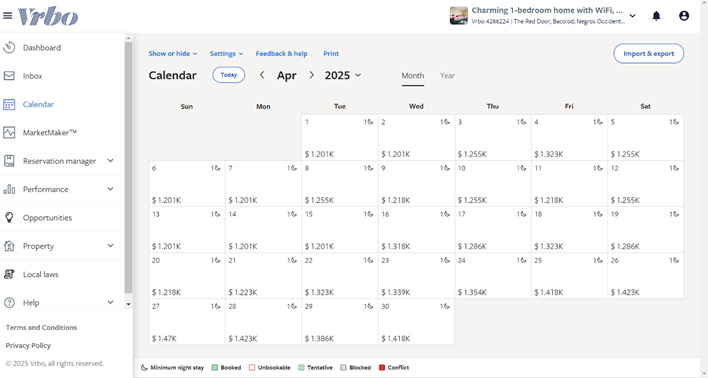708x378 pixels.
Task: Open the Feedback & help link
Action: coord(281,53)
